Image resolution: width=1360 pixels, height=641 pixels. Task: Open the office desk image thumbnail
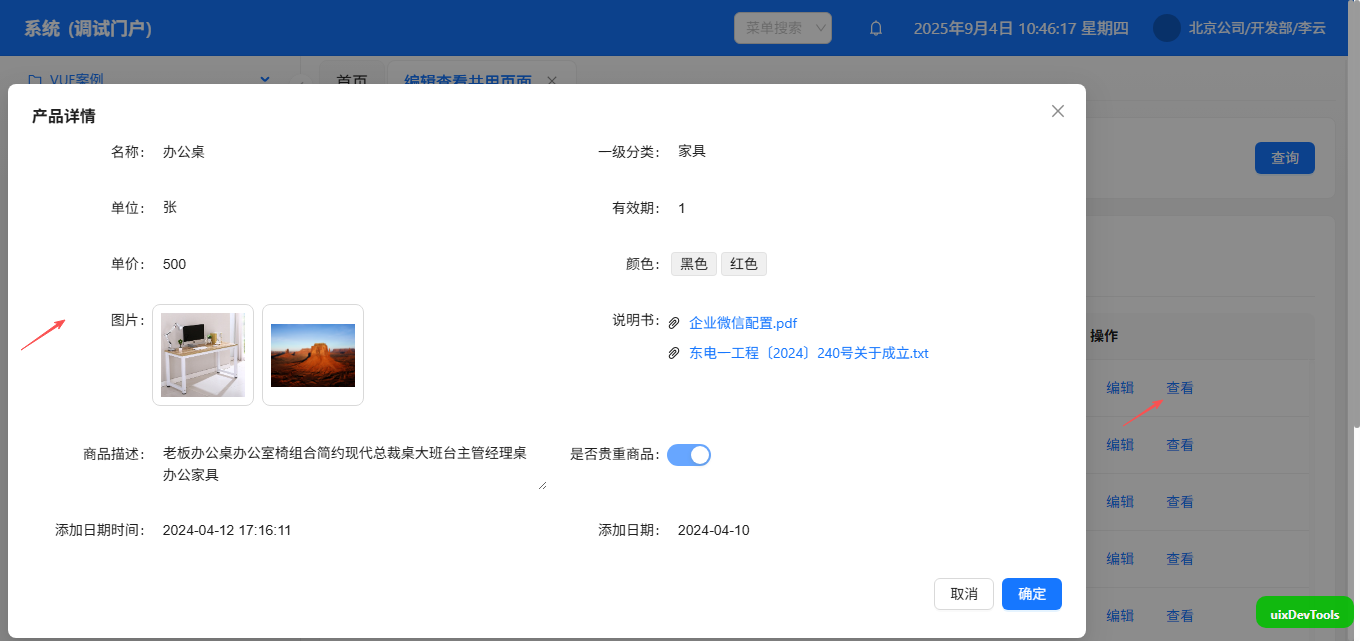(203, 355)
